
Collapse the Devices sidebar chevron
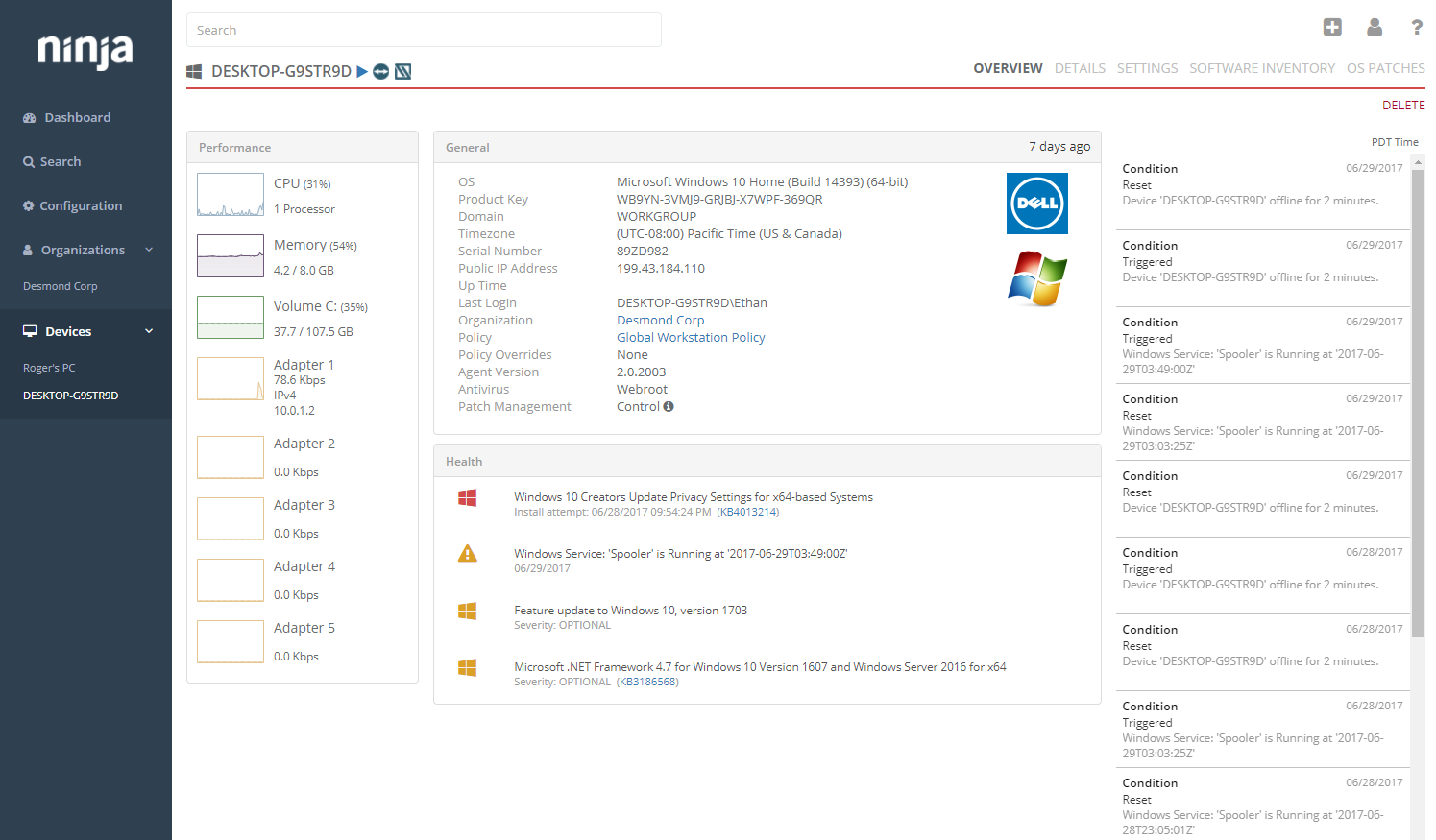149,331
